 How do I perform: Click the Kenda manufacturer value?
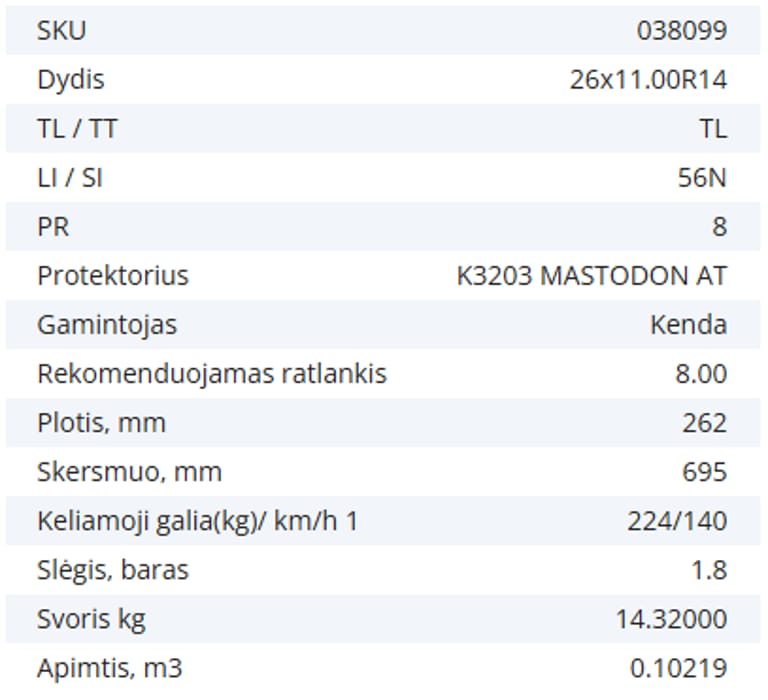pyautogui.click(x=688, y=325)
